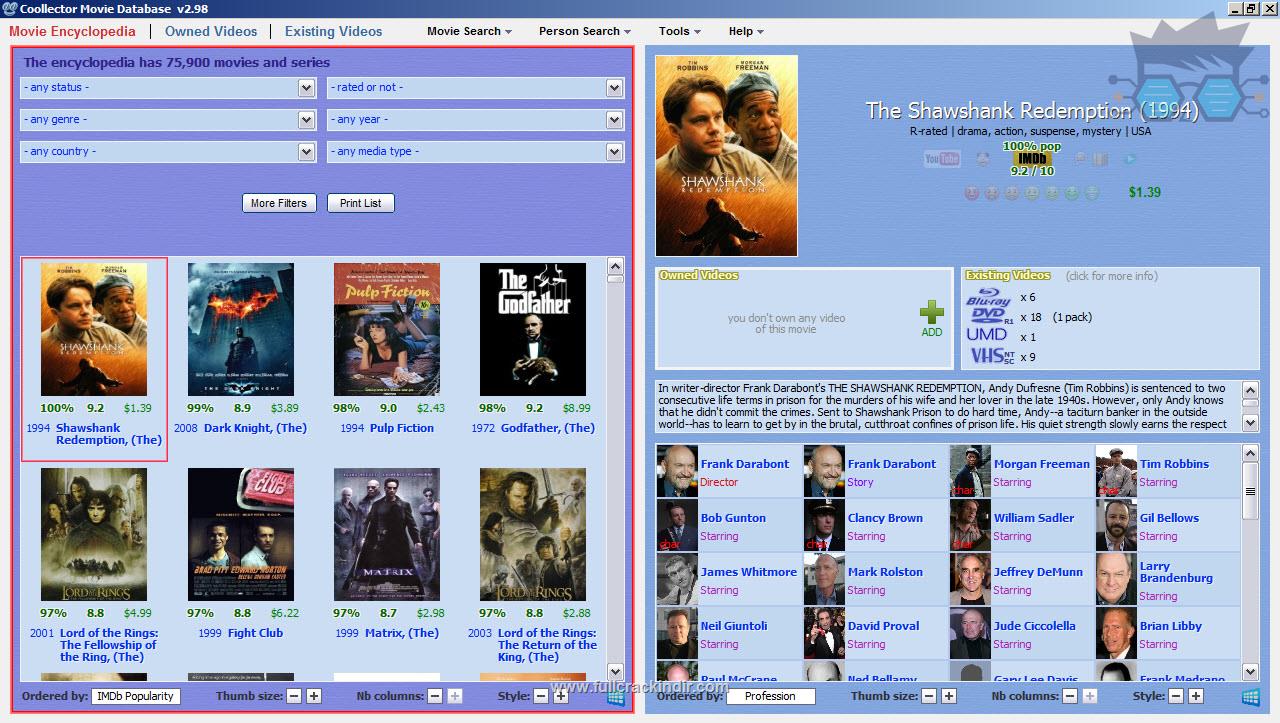The height and width of the screenshot is (723, 1280).
Task: Open the 'any country' dropdown
Action: point(168,152)
